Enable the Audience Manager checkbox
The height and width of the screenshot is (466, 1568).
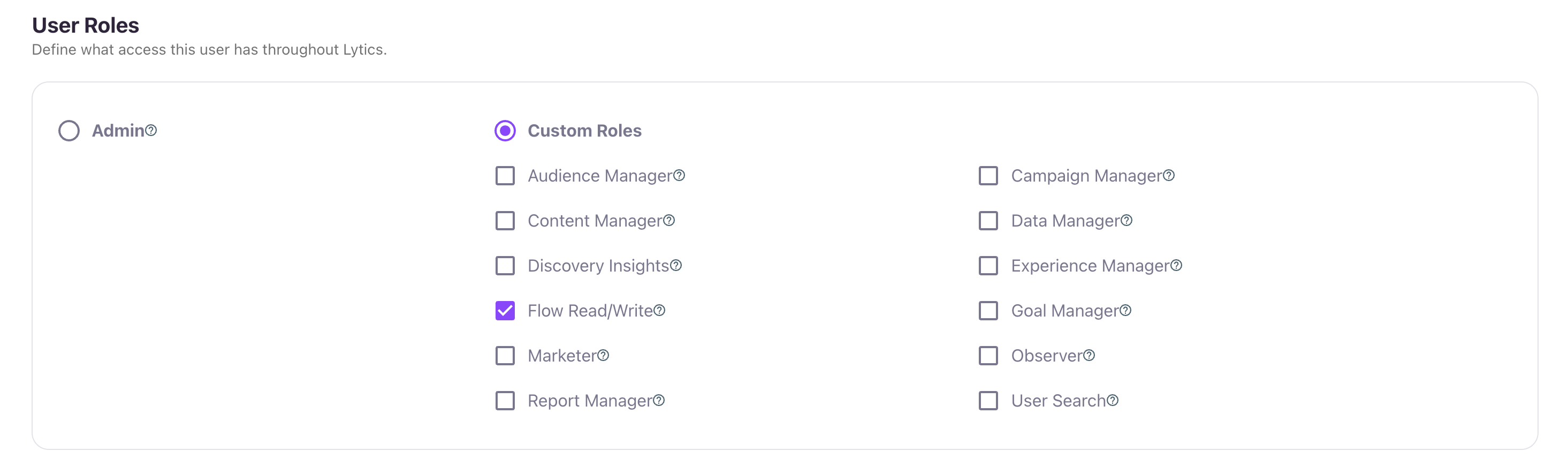tap(505, 176)
